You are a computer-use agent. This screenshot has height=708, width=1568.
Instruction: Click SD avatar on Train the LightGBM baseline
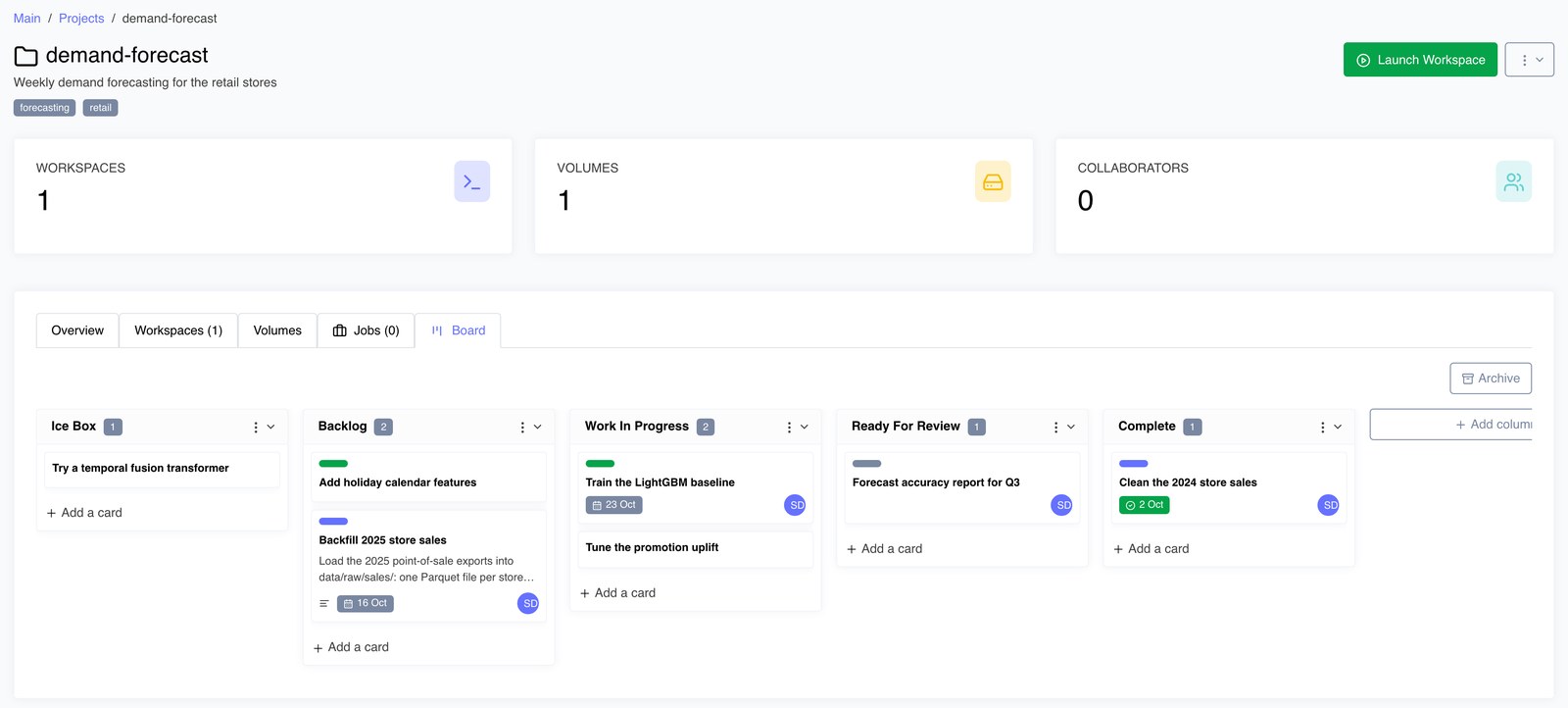tap(796, 505)
